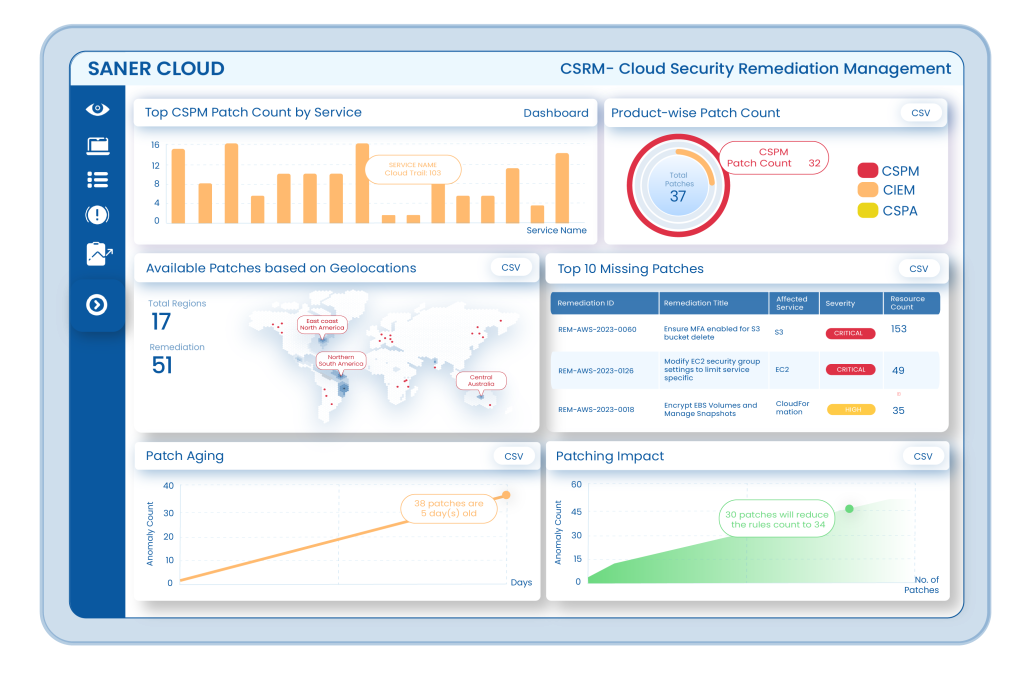The width and height of the screenshot is (1024, 683).
Task: Click 'Ensure MFA enabled for S3 bucket delete'
Action: (x=712, y=333)
